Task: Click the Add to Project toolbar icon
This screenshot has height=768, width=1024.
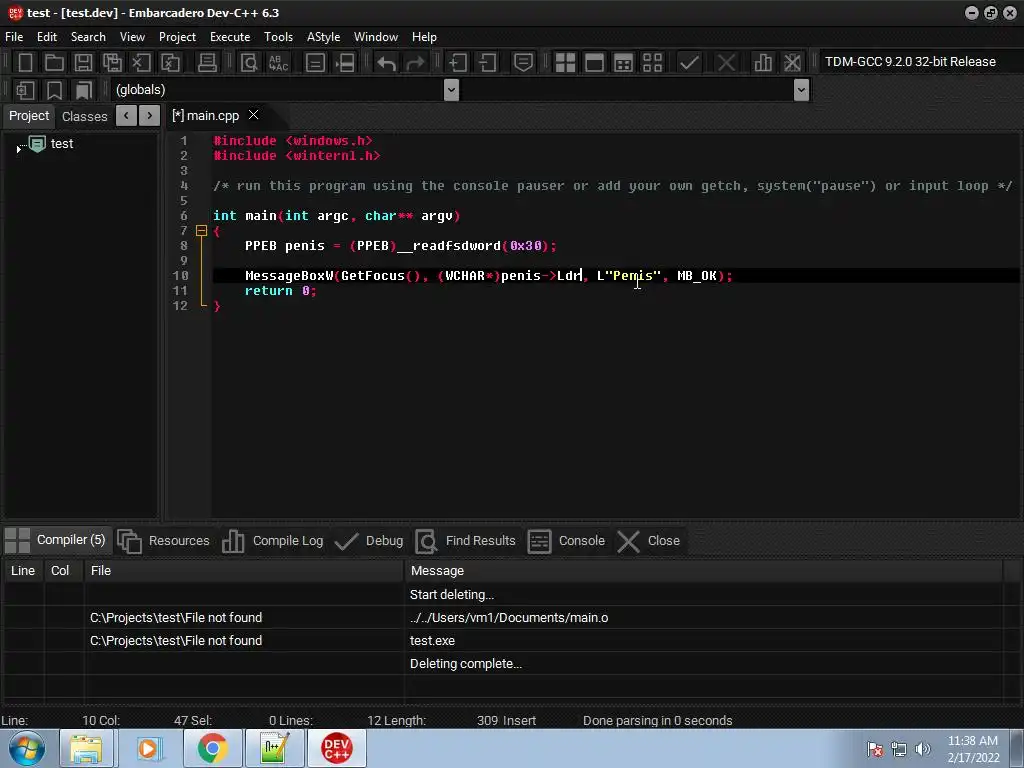Action: pyautogui.click(x=458, y=63)
